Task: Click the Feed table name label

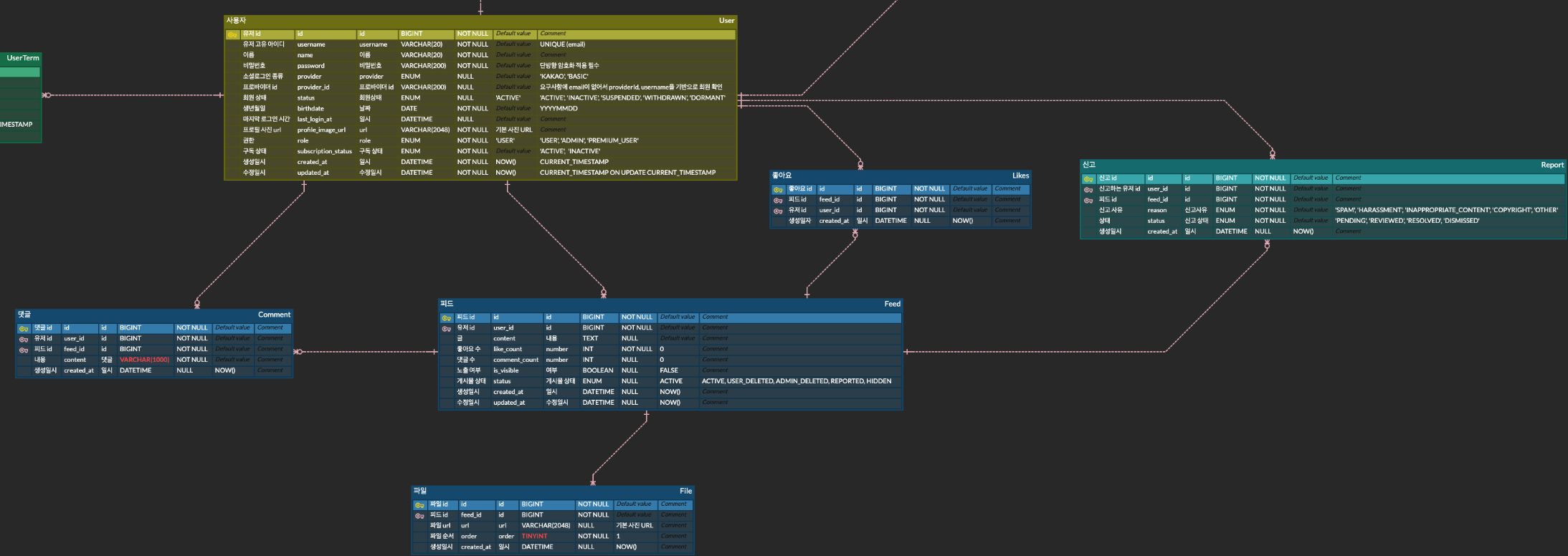Action: (892, 304)
